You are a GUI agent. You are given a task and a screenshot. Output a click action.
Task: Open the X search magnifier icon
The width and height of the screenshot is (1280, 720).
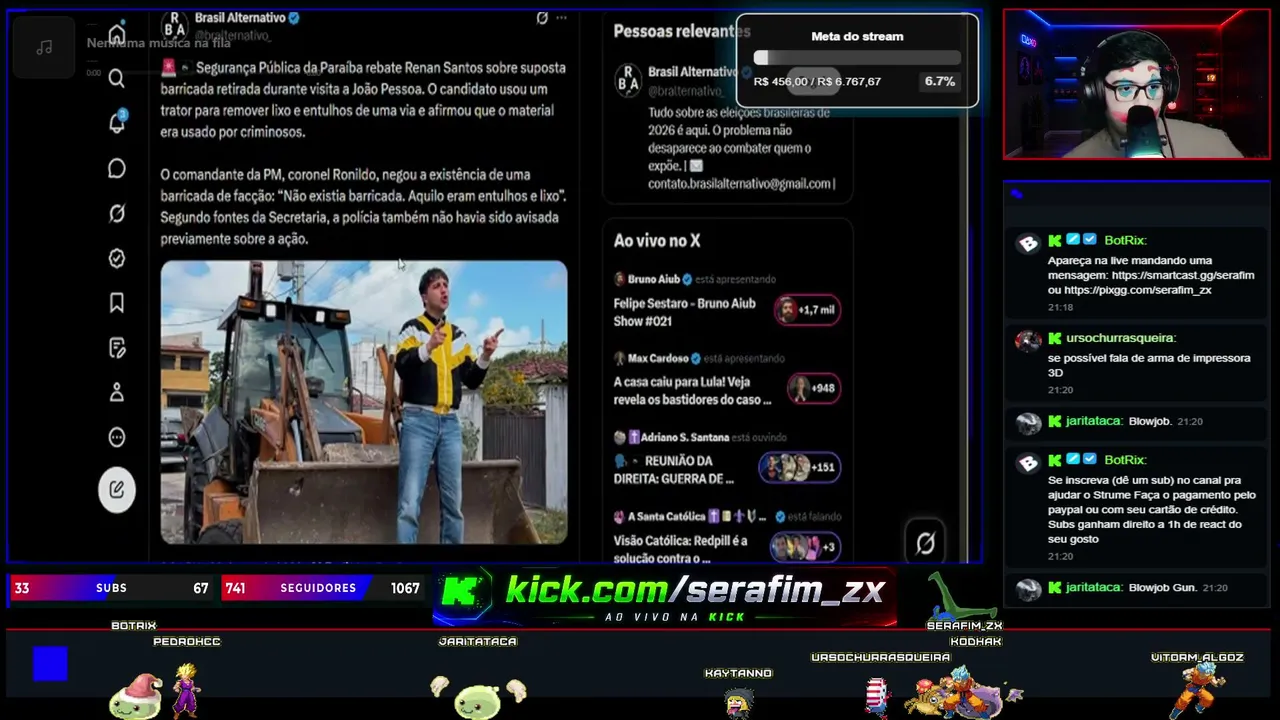[x=117, y=78]
